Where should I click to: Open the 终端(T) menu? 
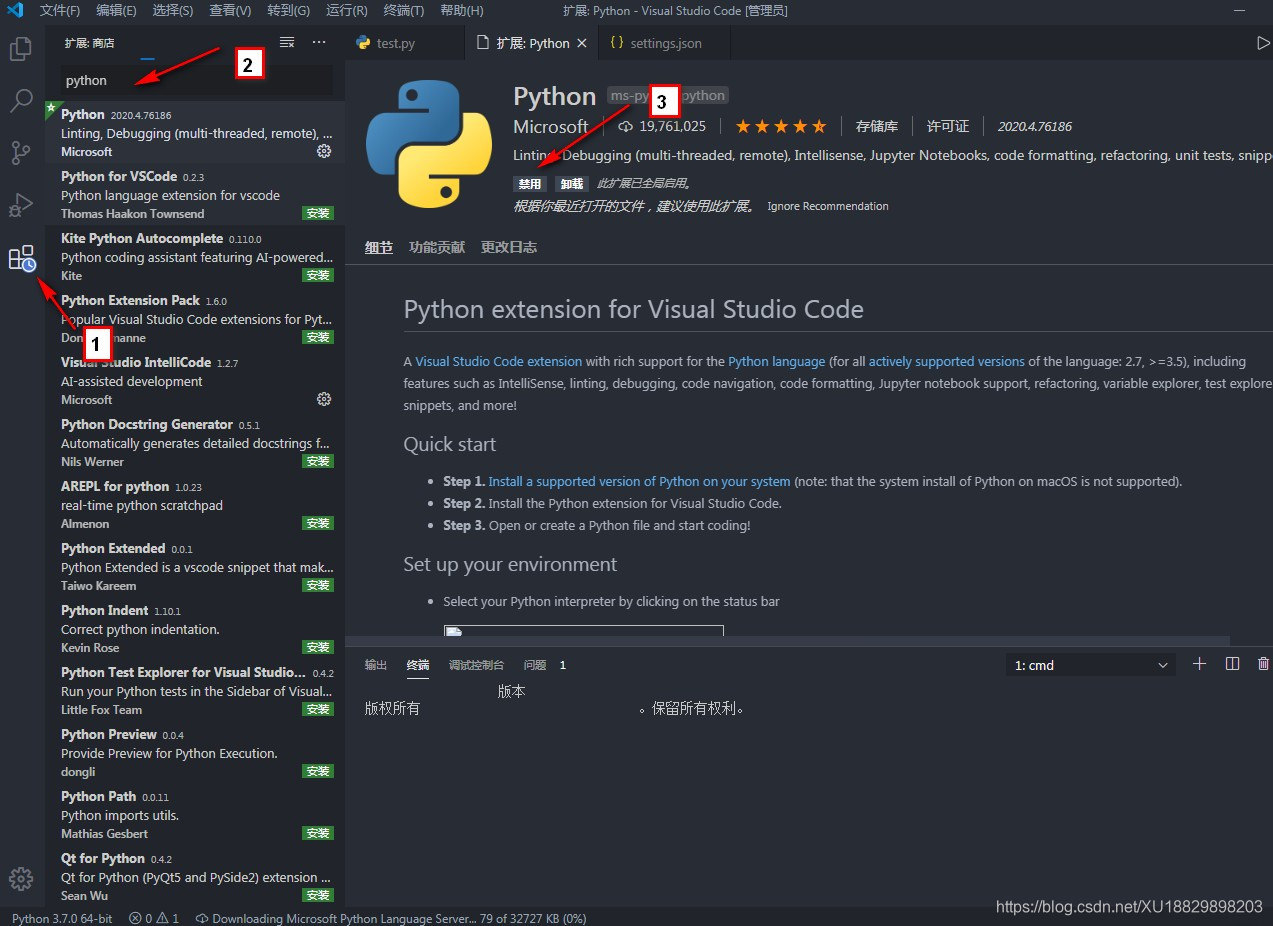(404, 10)
